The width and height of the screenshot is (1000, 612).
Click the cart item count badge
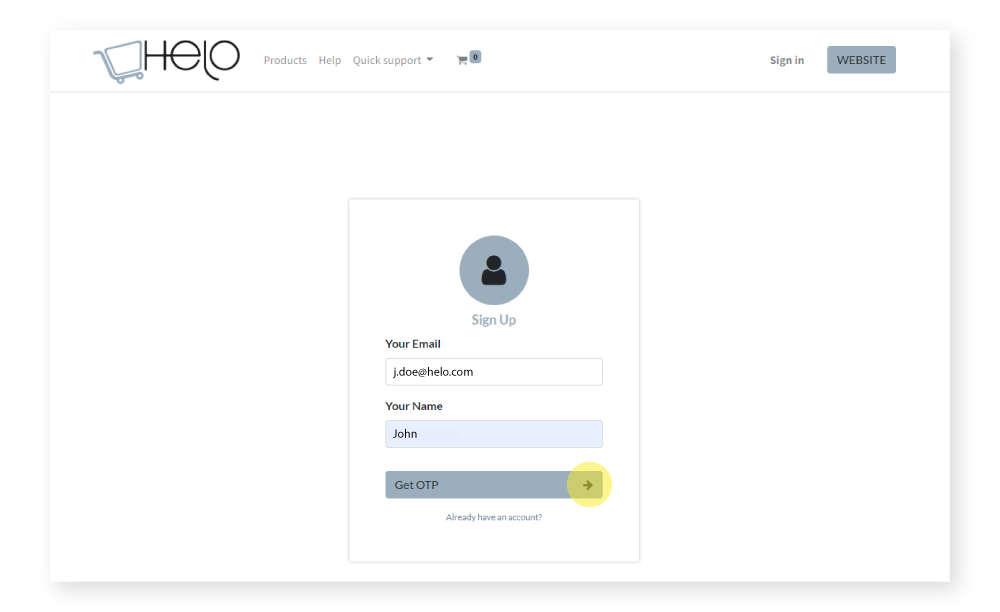[475, 57]
